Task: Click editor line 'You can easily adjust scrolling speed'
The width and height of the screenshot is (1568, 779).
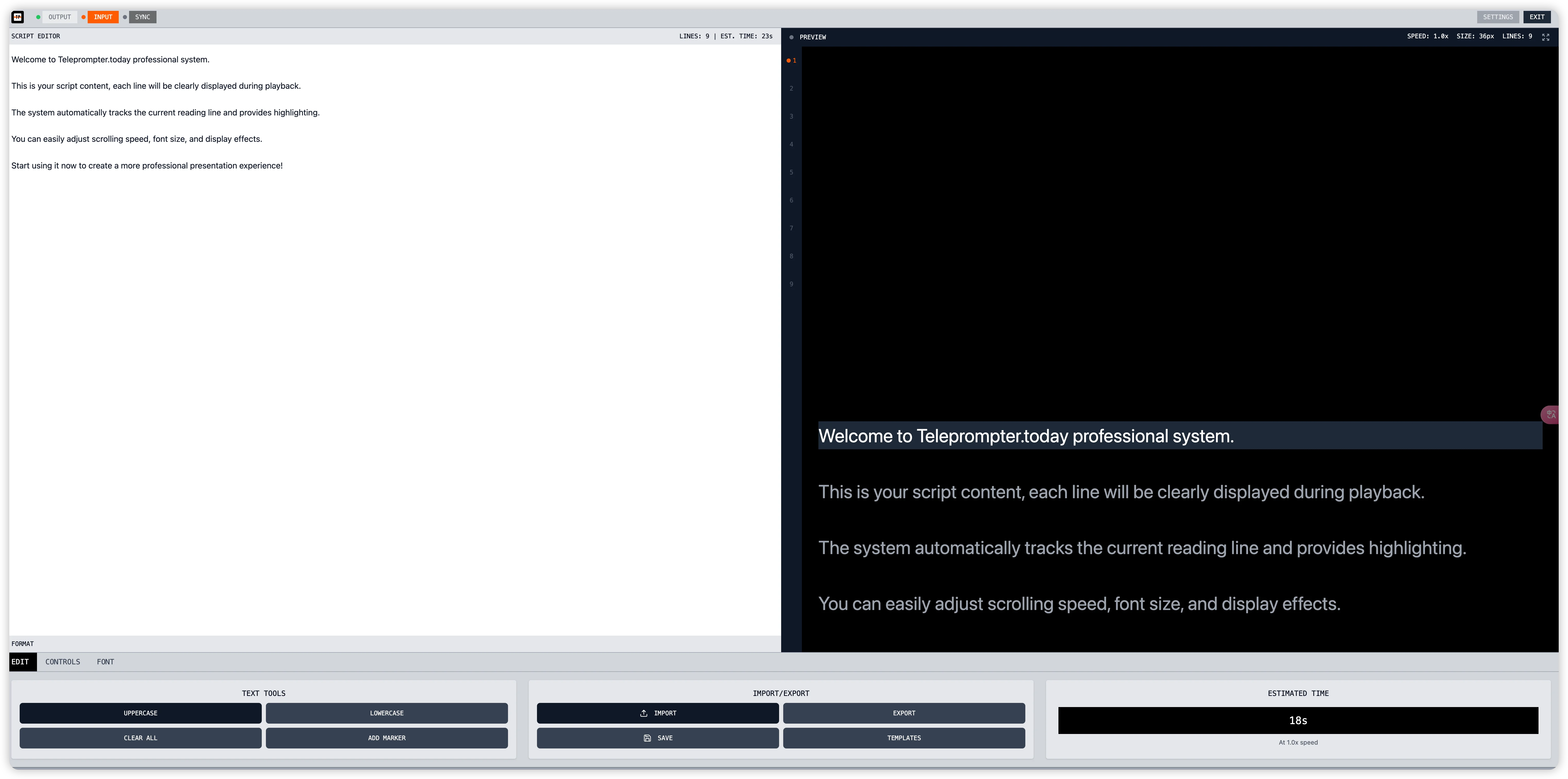Action: pos(136,139)
